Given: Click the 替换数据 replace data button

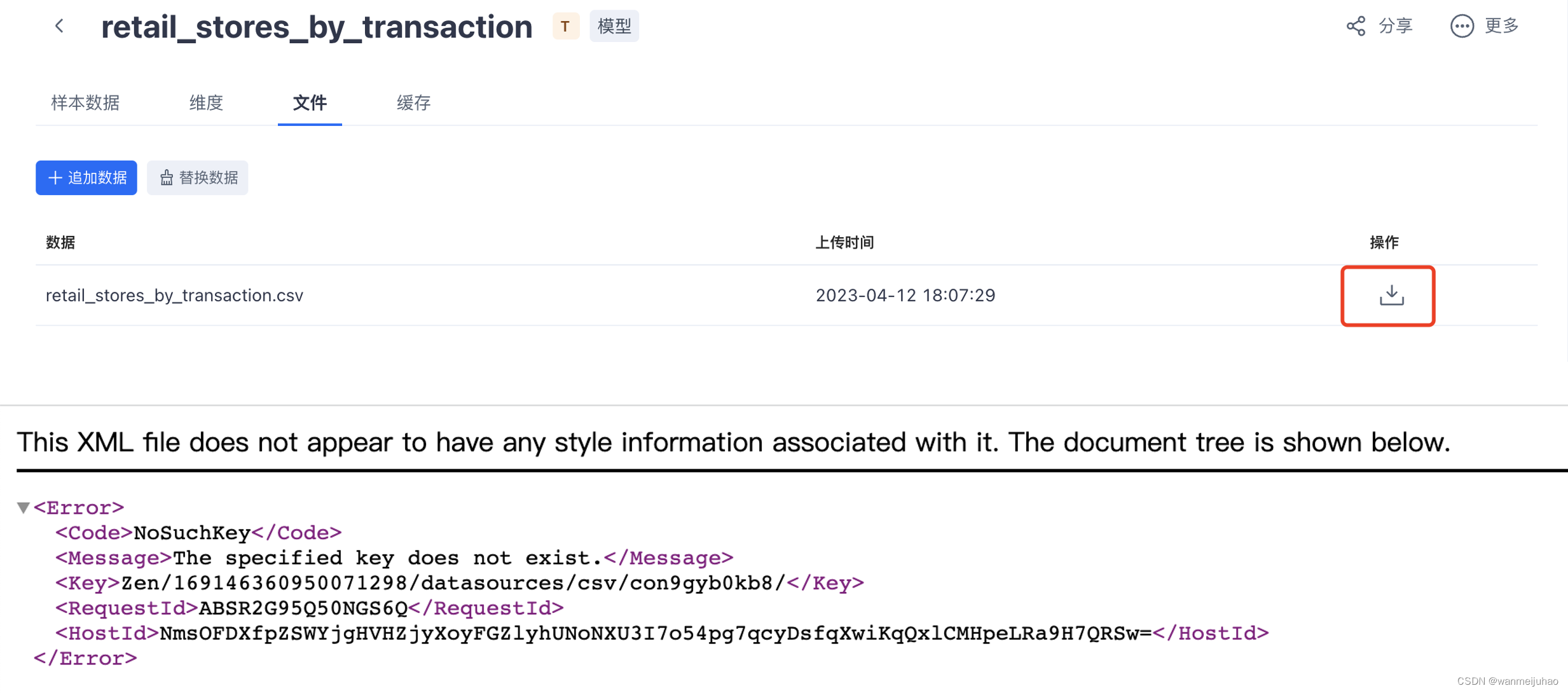Looking at the screenshot, I should 198,178.
